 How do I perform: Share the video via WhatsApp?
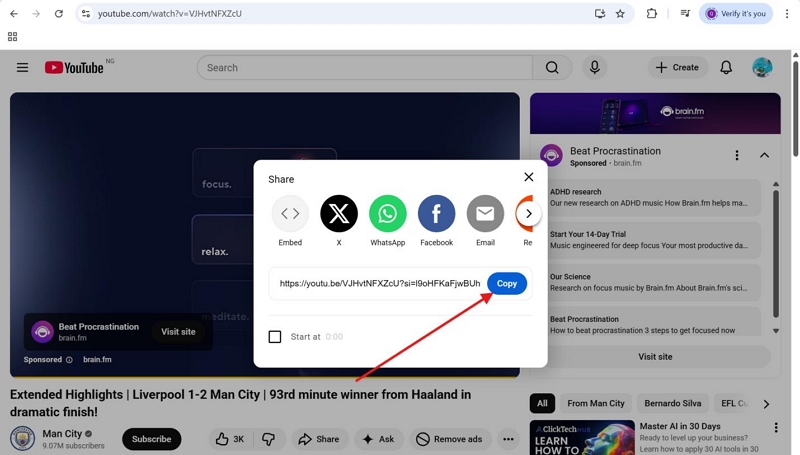point(388,221)
